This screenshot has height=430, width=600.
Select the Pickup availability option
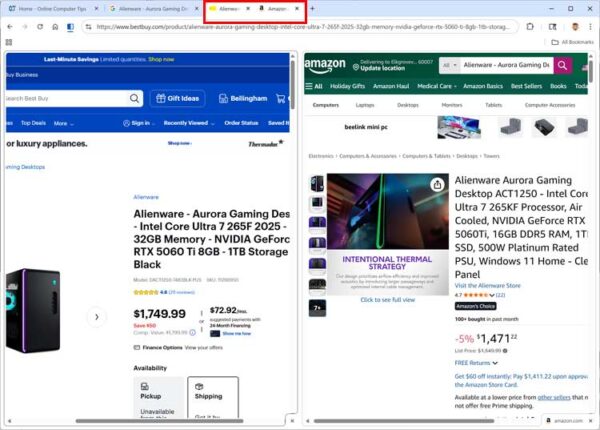pos(159,397)
